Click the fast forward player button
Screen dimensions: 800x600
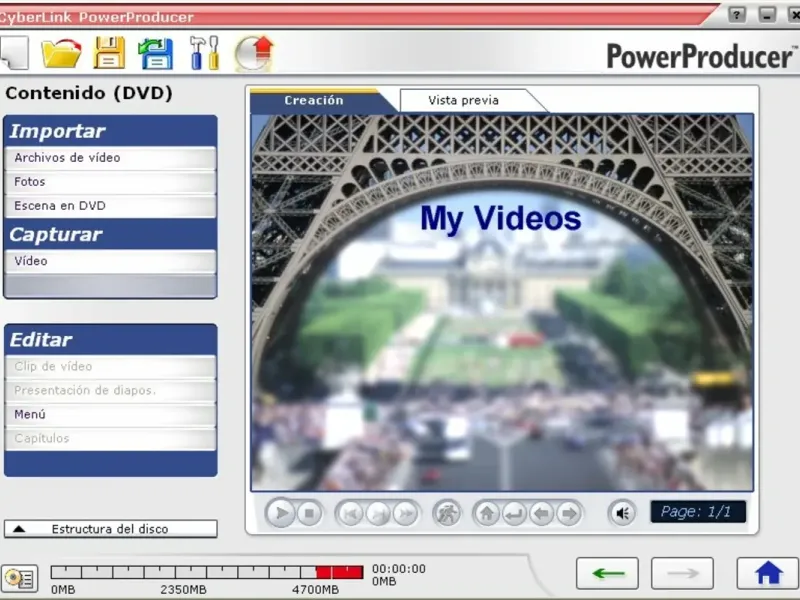[x=406, y=514]
